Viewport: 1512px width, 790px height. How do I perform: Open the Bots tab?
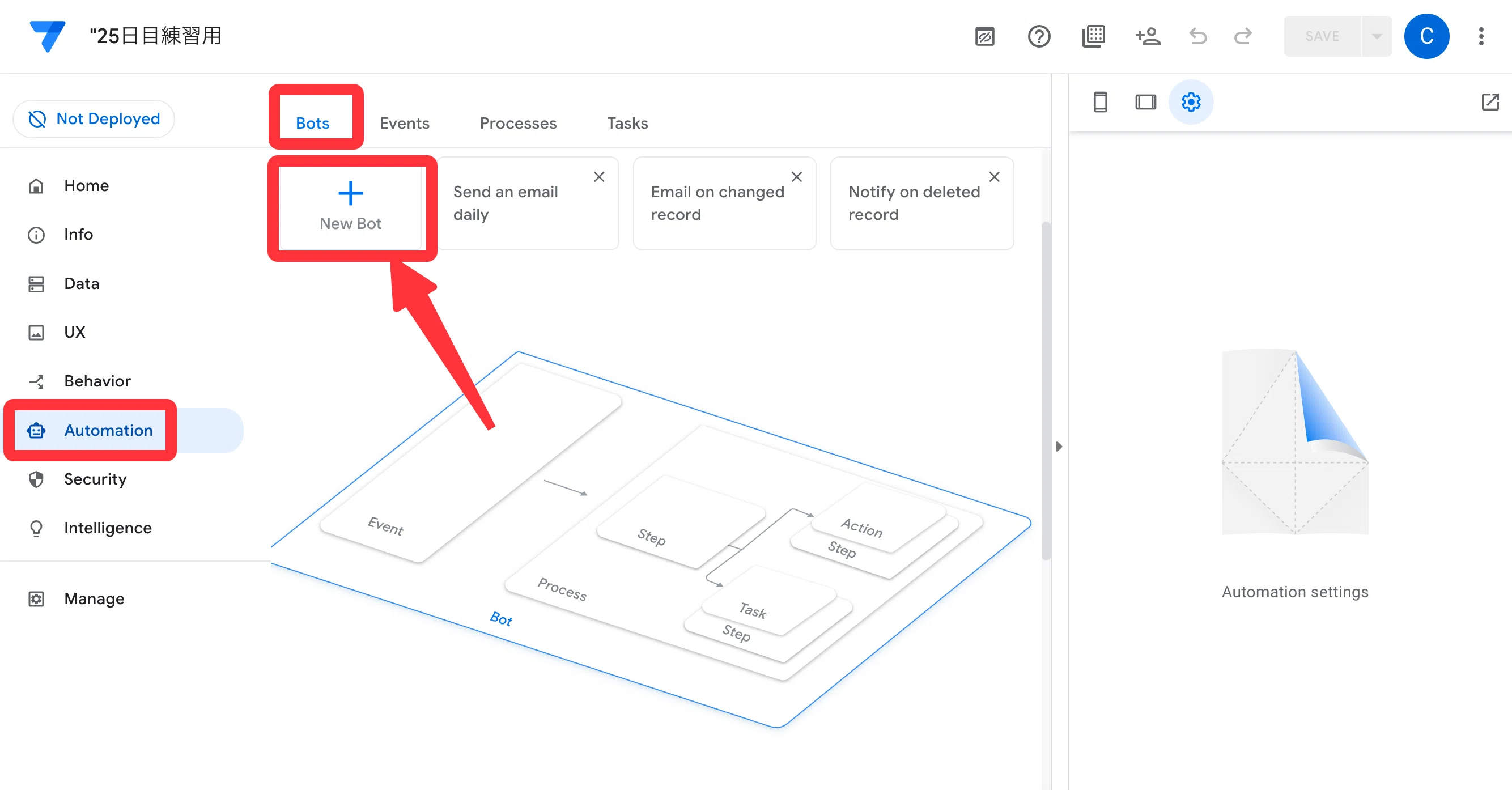pyautogui.click(x=313, y=123)
